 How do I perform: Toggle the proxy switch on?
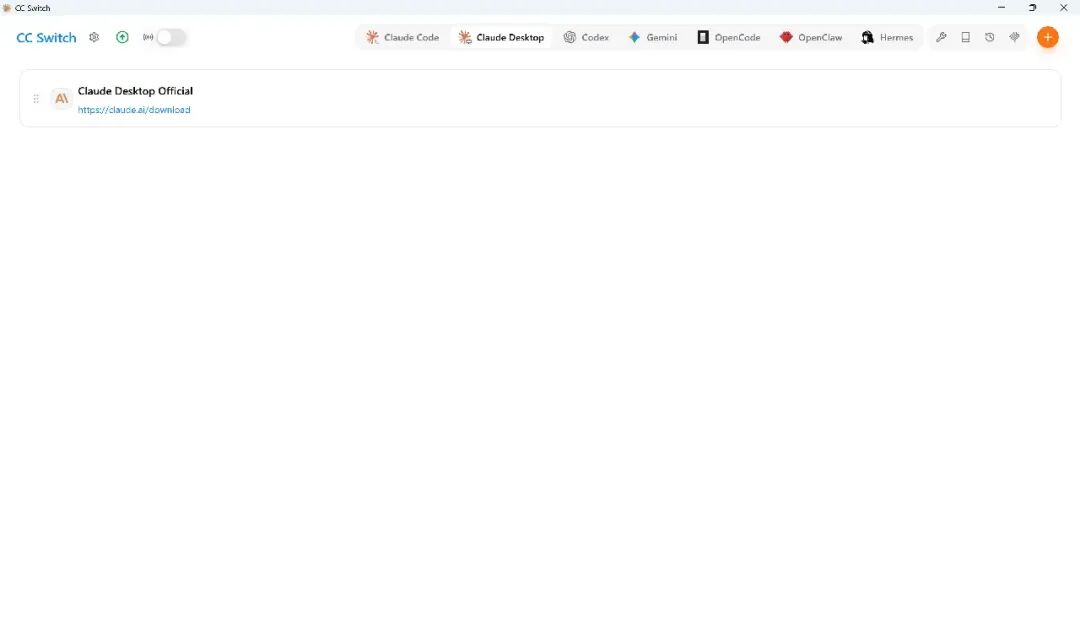[171, 37]
